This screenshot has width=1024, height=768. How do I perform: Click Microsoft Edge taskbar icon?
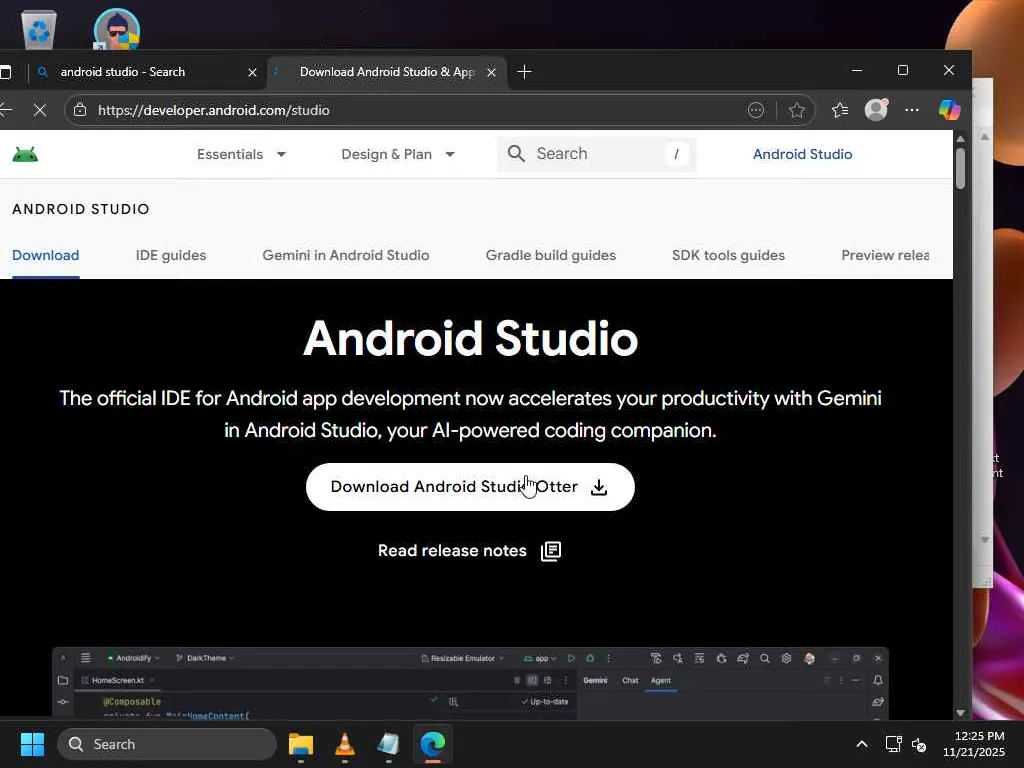(x=432, y=744)
